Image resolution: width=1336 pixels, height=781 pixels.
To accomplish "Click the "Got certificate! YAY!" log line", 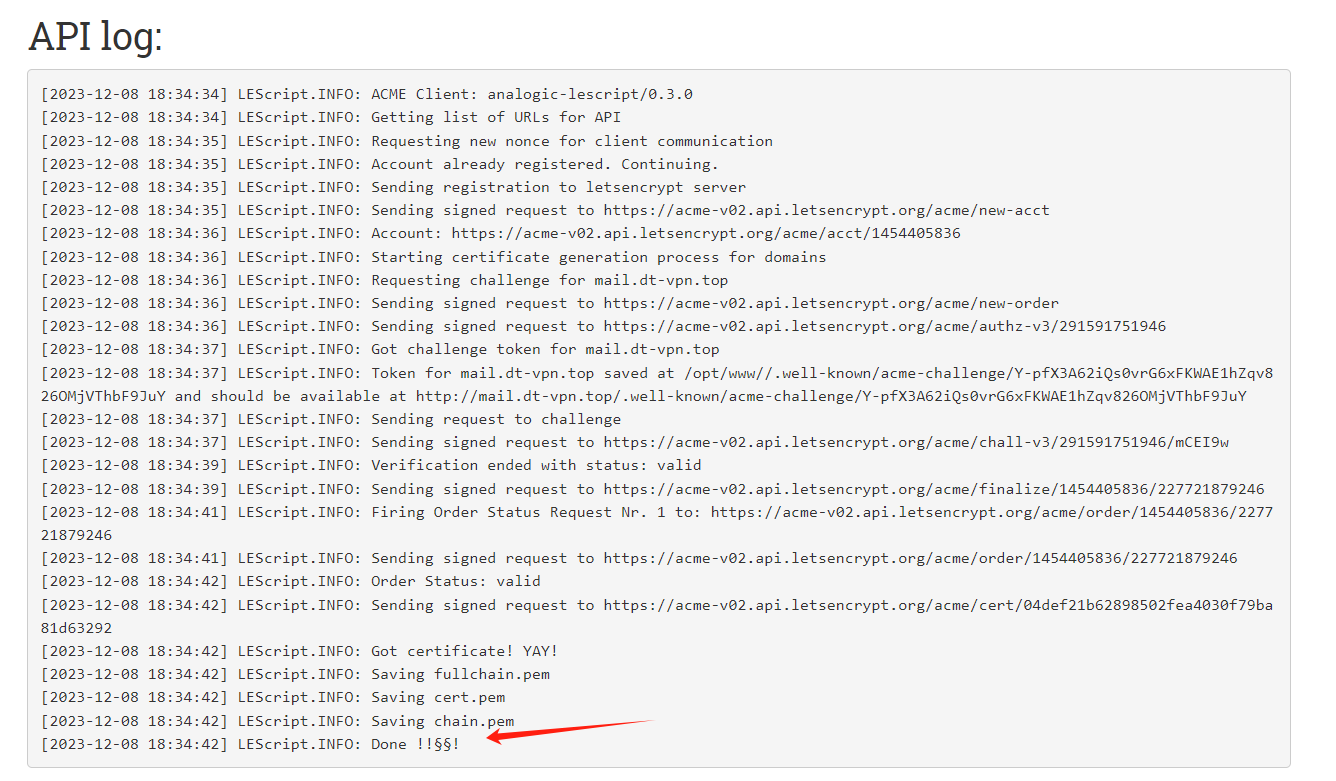I will tap(464, 651).
